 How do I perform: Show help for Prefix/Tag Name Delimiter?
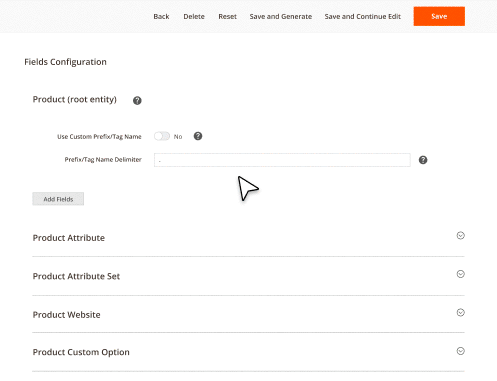point(423,160)
